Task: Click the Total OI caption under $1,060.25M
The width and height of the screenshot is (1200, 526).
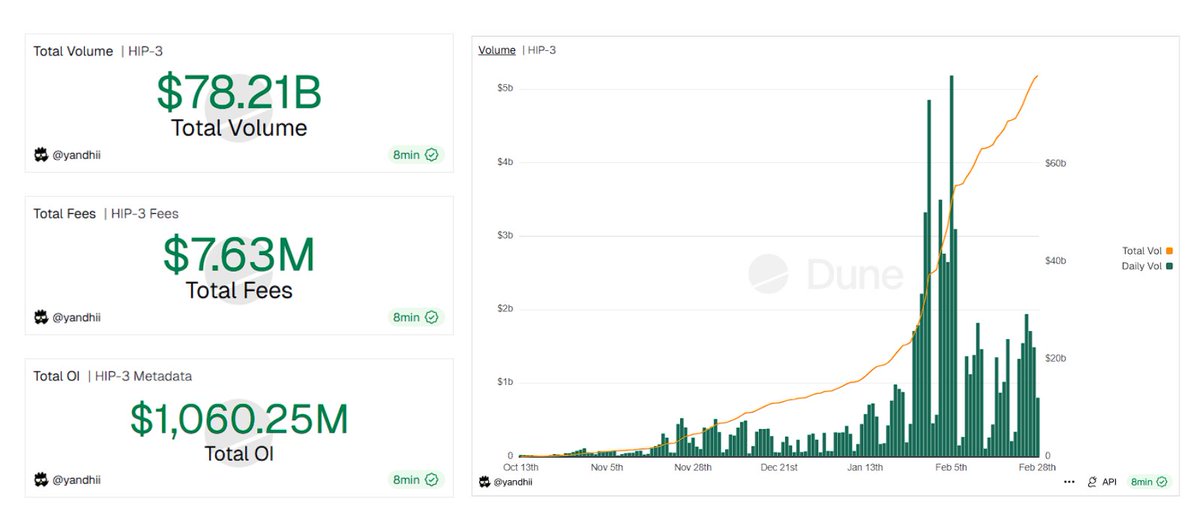Action: 239,454
